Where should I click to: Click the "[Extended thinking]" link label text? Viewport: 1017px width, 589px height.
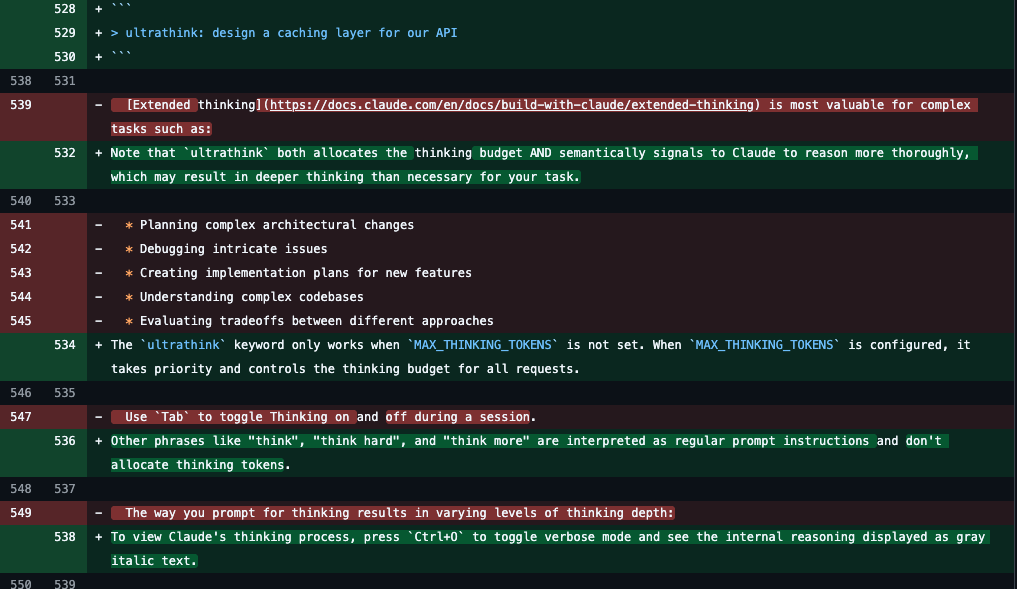[x=194, y=105]
